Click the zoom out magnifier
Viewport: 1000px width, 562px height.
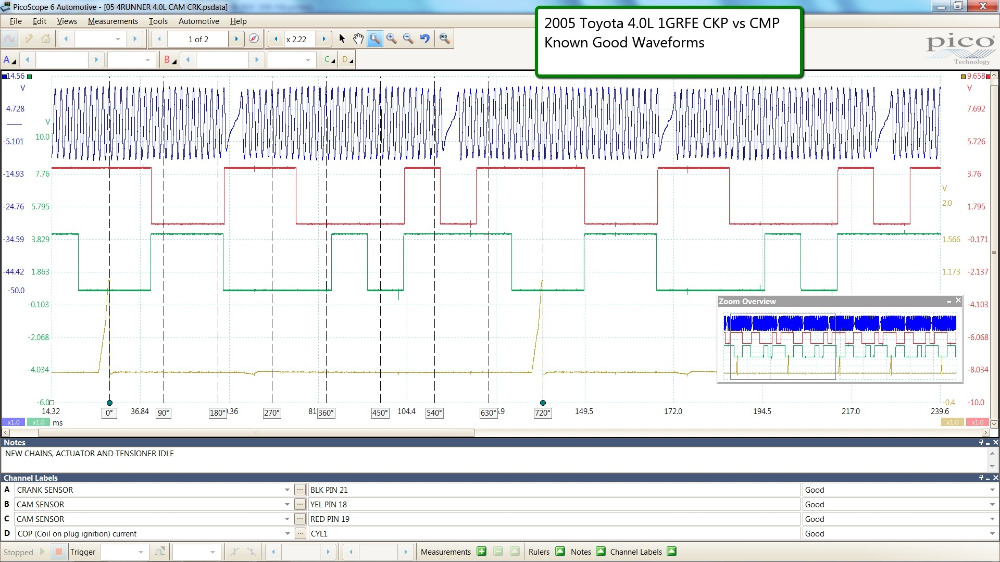pyautogui.click(x=407, y=39)
